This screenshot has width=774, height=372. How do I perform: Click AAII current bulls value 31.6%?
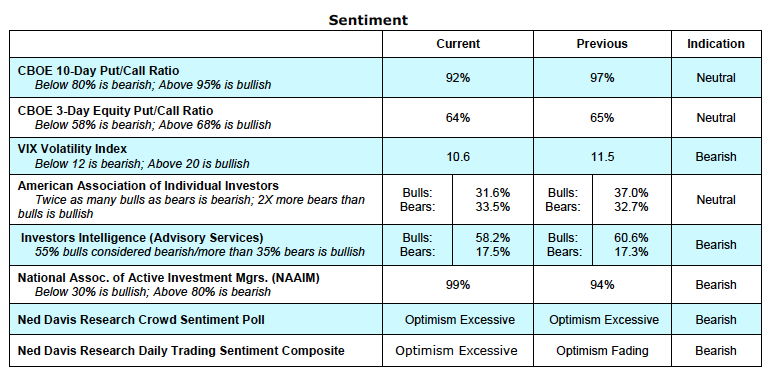click(x=493, y=193)
